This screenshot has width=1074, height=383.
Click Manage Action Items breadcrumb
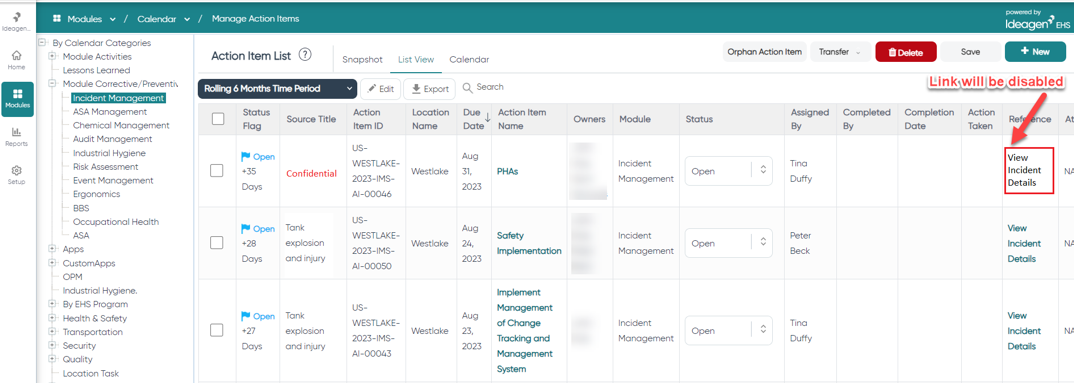(255, 19)
